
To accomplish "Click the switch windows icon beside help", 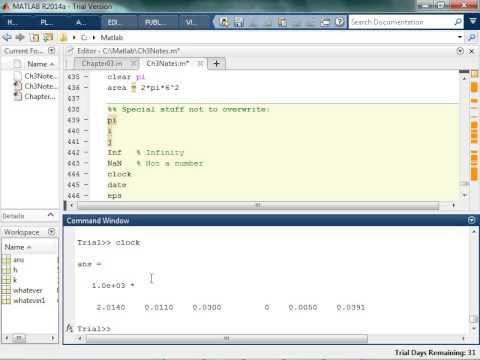I will [325, 22].
